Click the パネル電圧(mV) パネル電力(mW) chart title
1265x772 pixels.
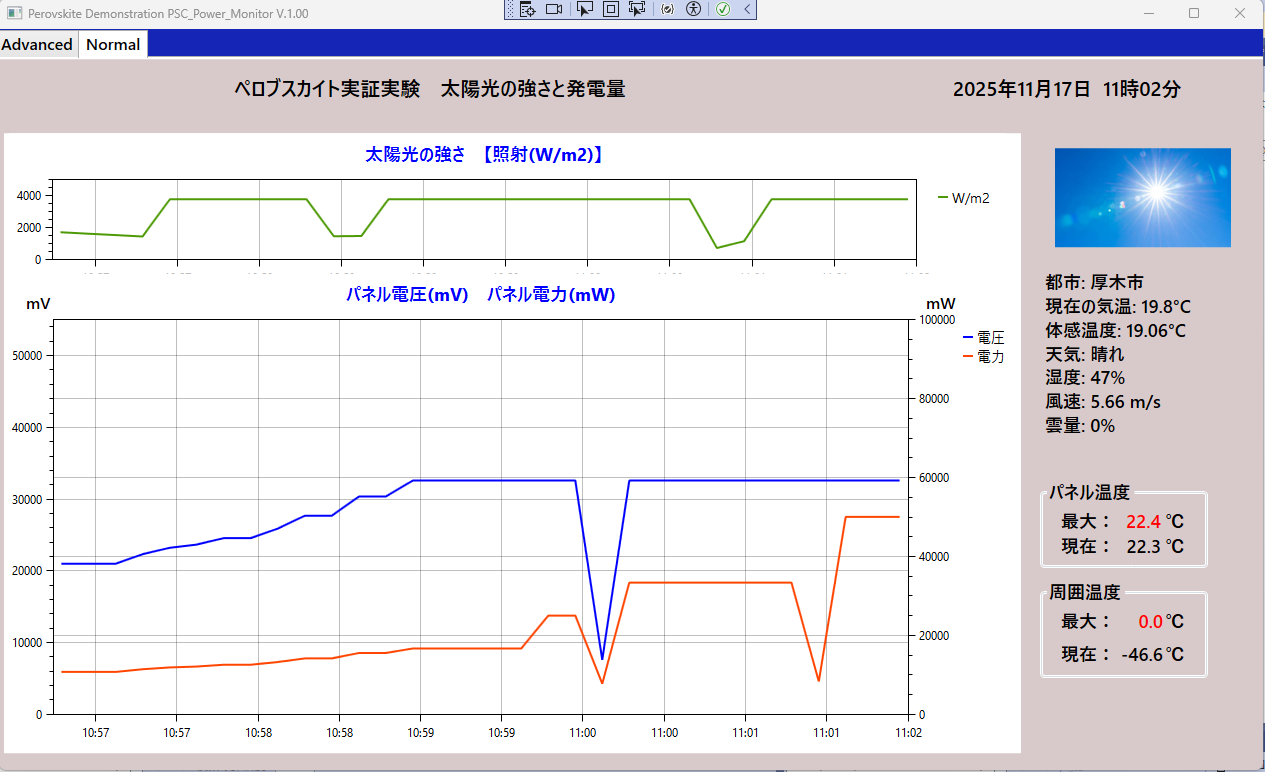pos(480,295)
